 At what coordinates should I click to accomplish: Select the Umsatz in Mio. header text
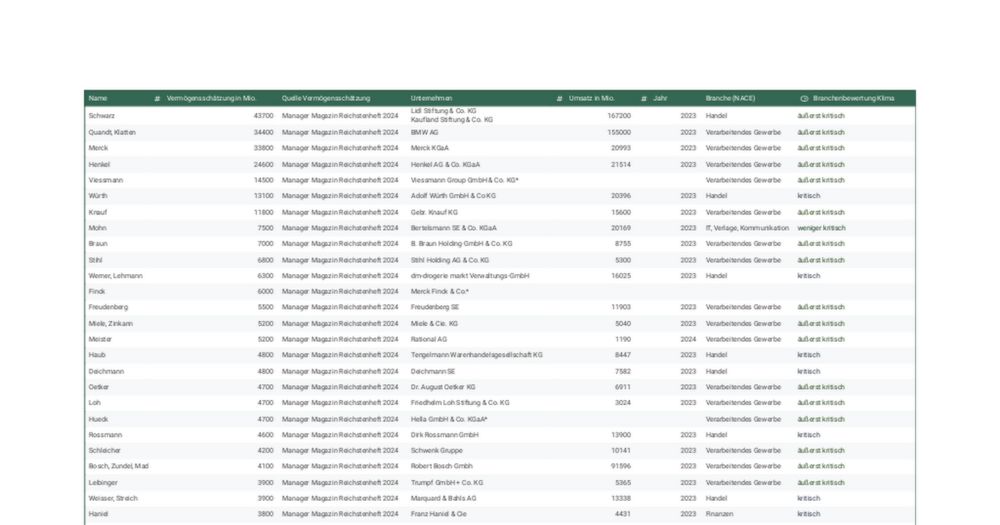tap(591, 98)
